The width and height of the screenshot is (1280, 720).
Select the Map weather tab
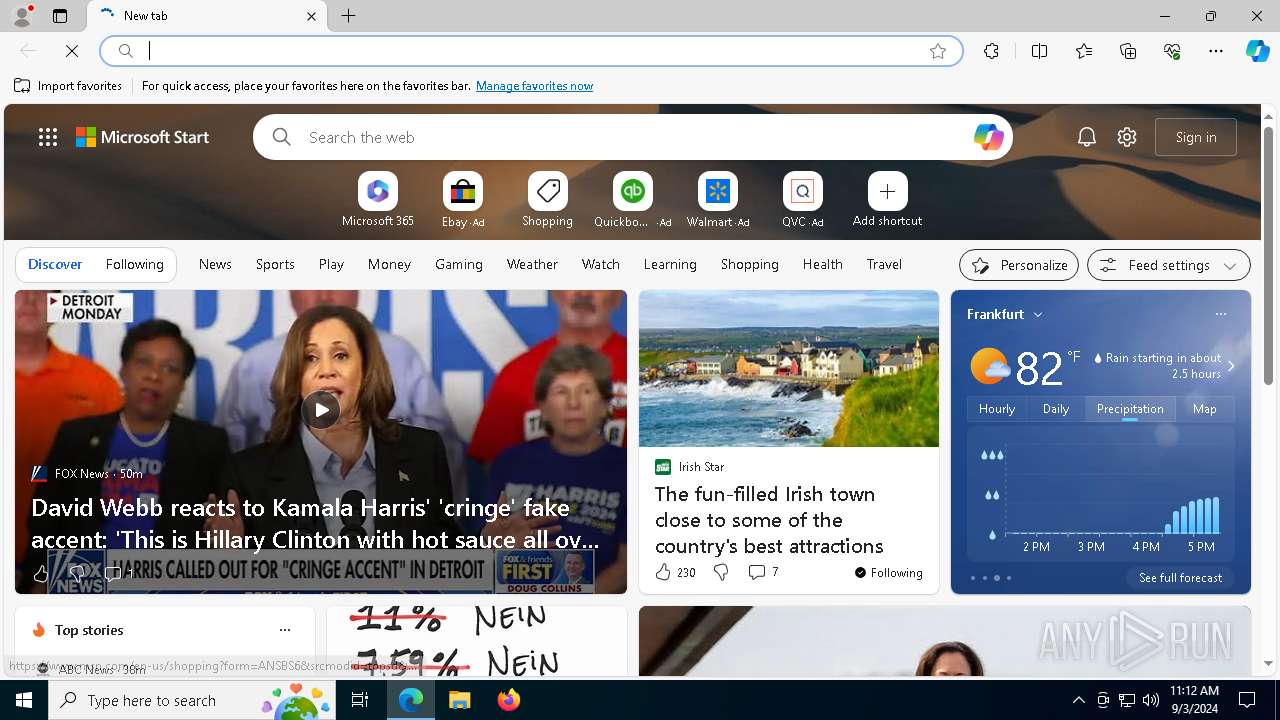pos(1205,408)
